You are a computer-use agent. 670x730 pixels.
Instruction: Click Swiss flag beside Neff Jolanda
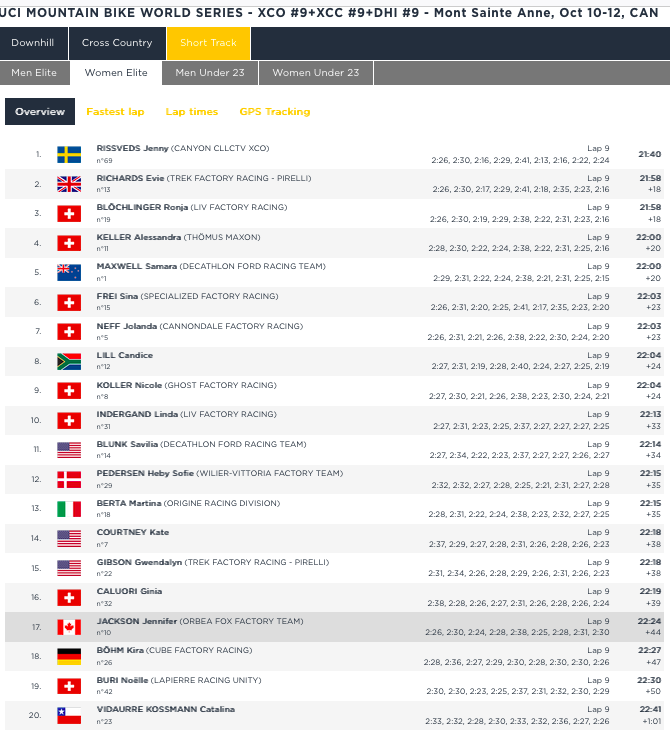tap(69, 332)
